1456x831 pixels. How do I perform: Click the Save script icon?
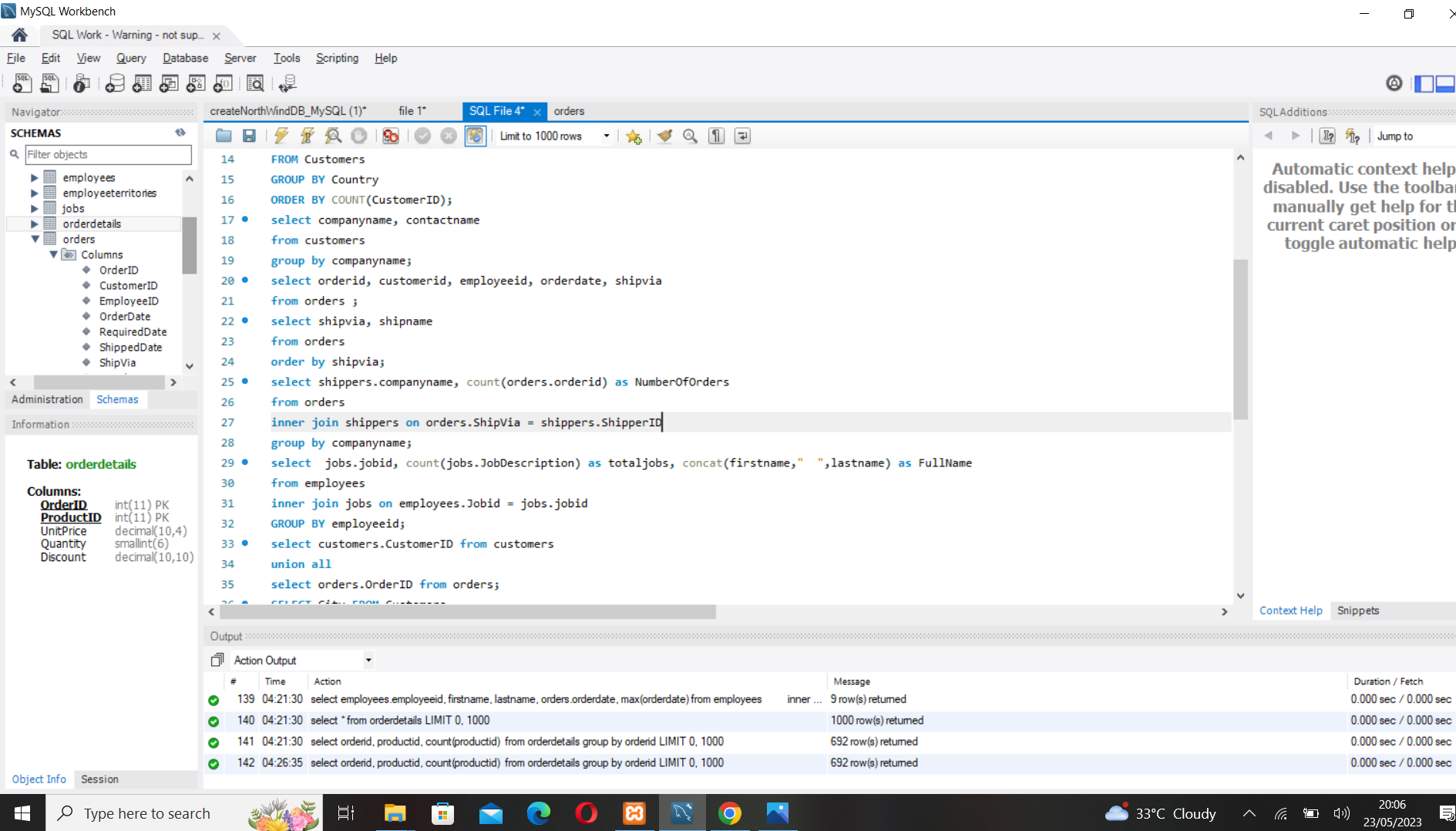coord(249,136)
